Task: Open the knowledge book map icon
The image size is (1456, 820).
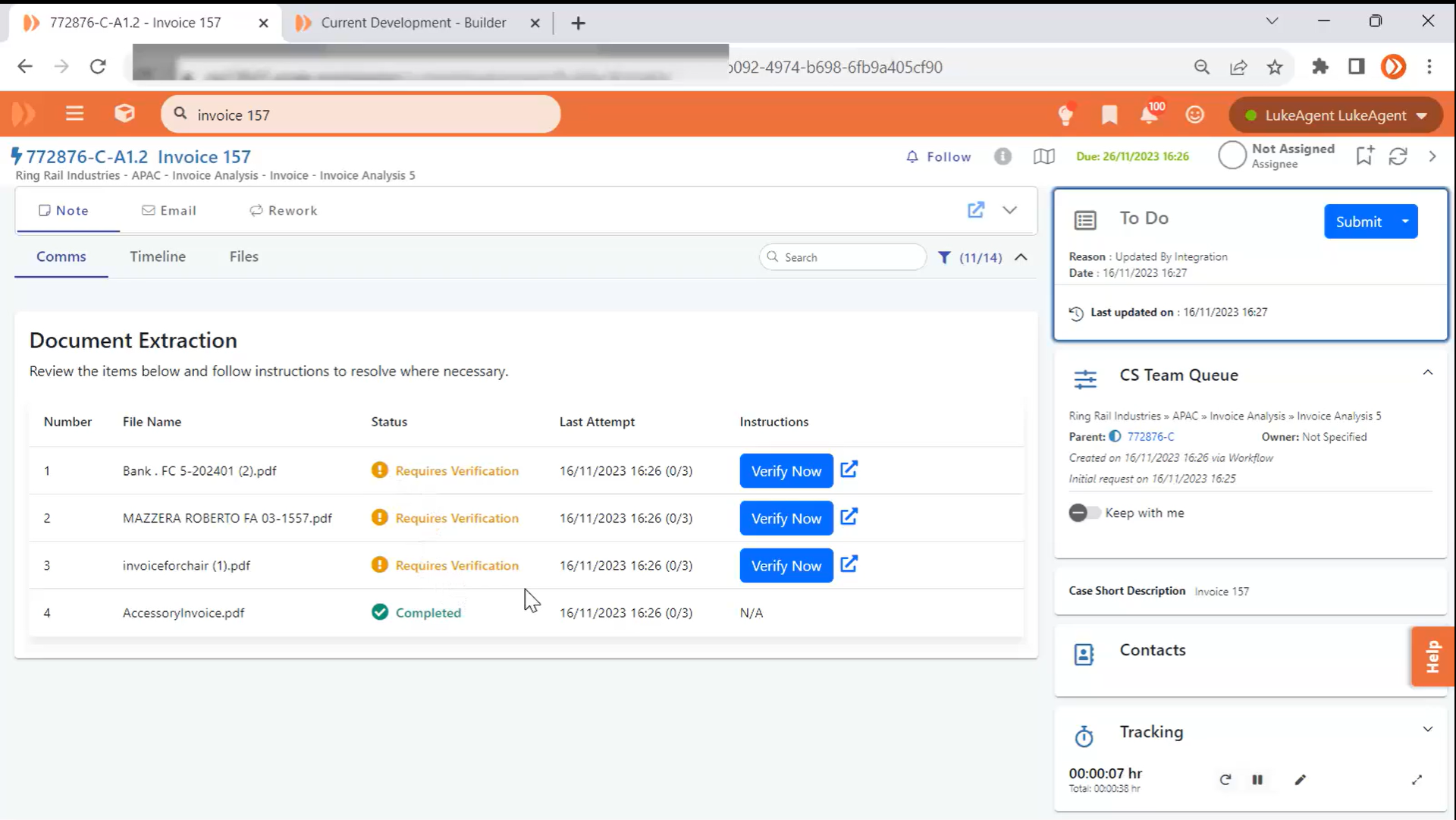Action: click(x=1043, y=156)
